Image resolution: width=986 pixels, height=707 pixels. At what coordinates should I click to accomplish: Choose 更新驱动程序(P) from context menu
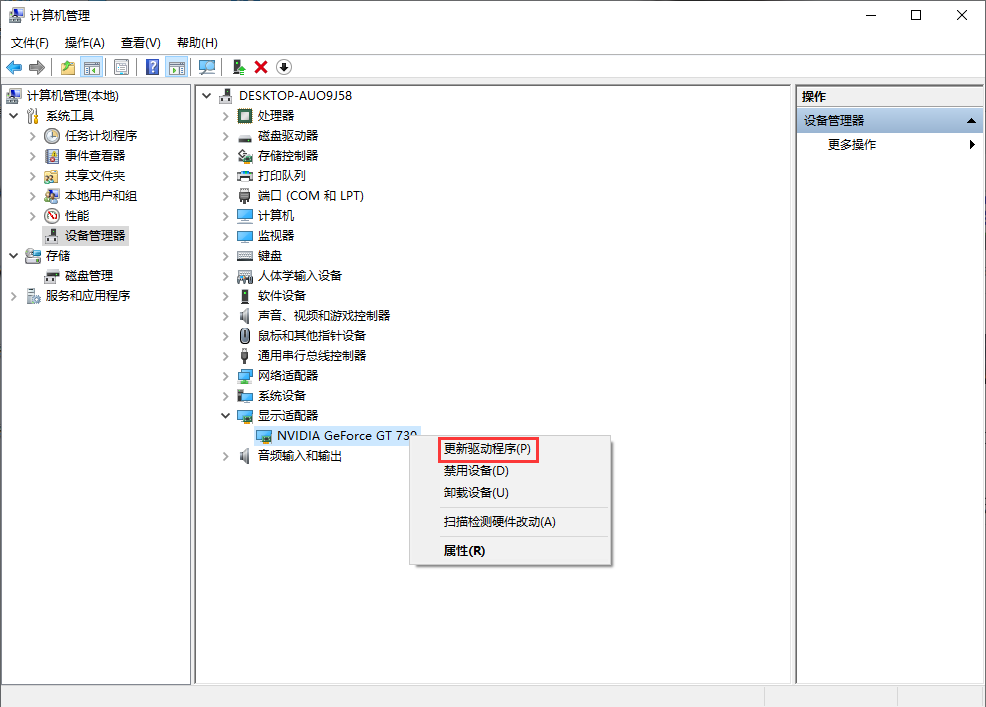(488, 449)
